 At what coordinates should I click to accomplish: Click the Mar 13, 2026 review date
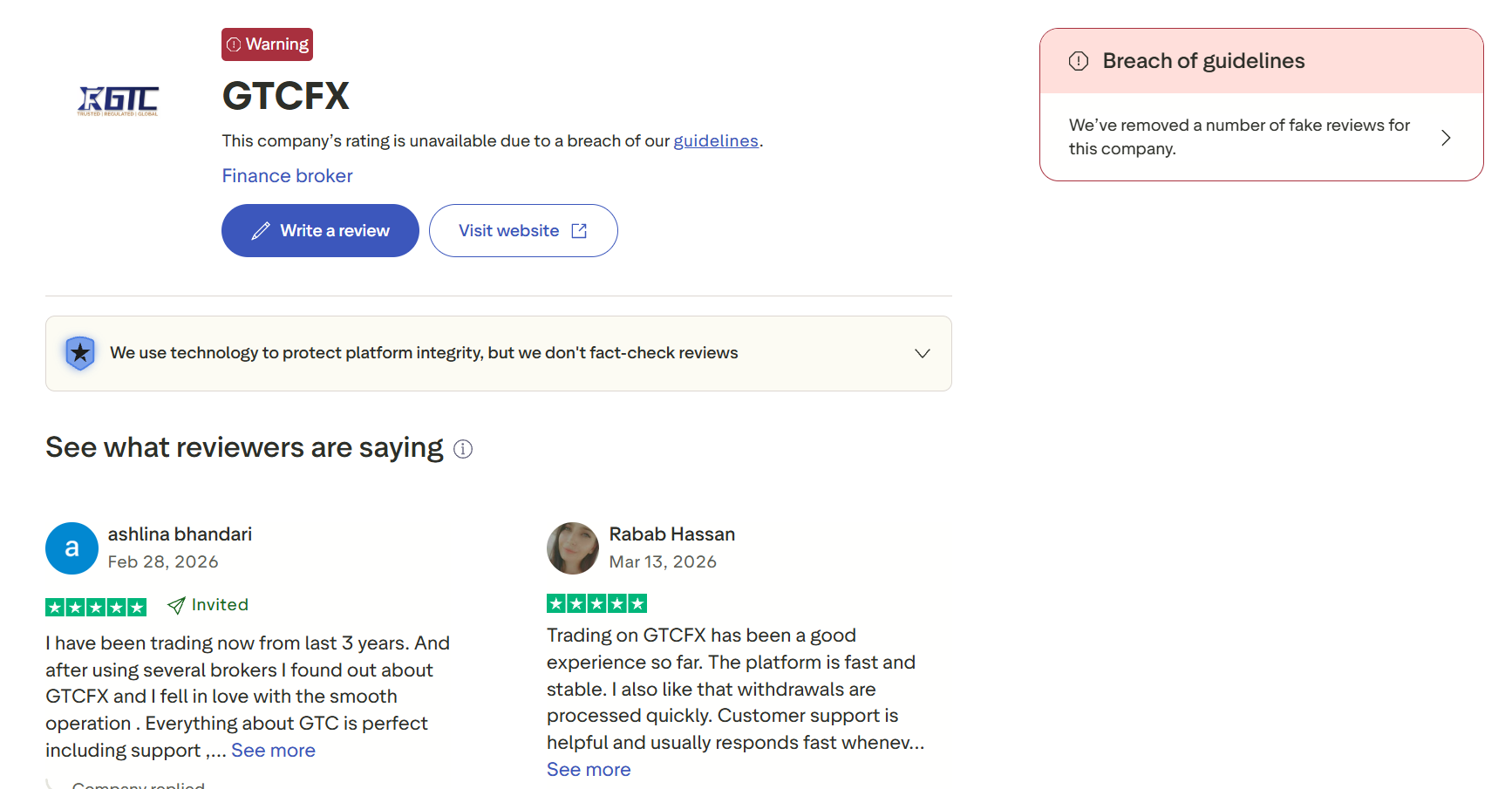pos(663,562)
